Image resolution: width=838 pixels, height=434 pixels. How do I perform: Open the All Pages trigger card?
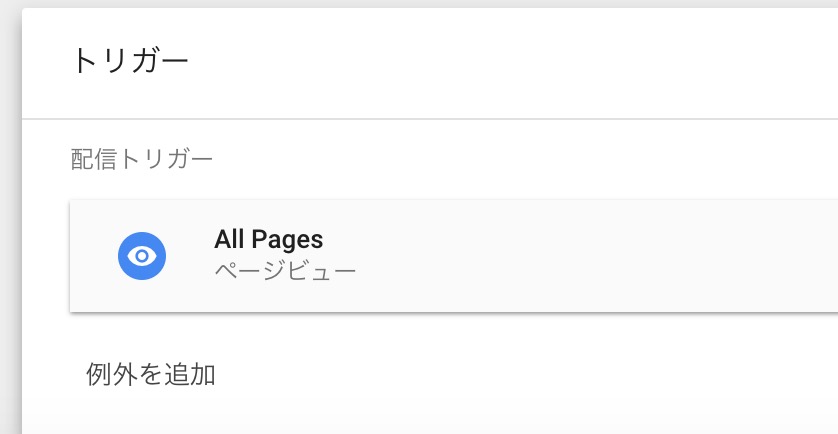(x=454, y=255)
